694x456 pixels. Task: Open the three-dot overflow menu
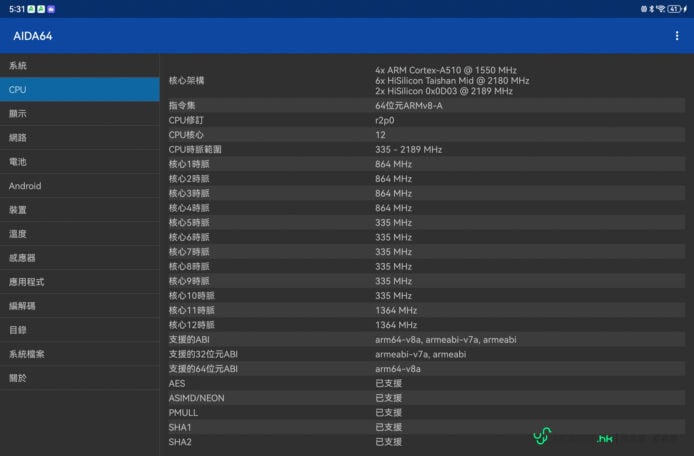[x=677, y=36]
